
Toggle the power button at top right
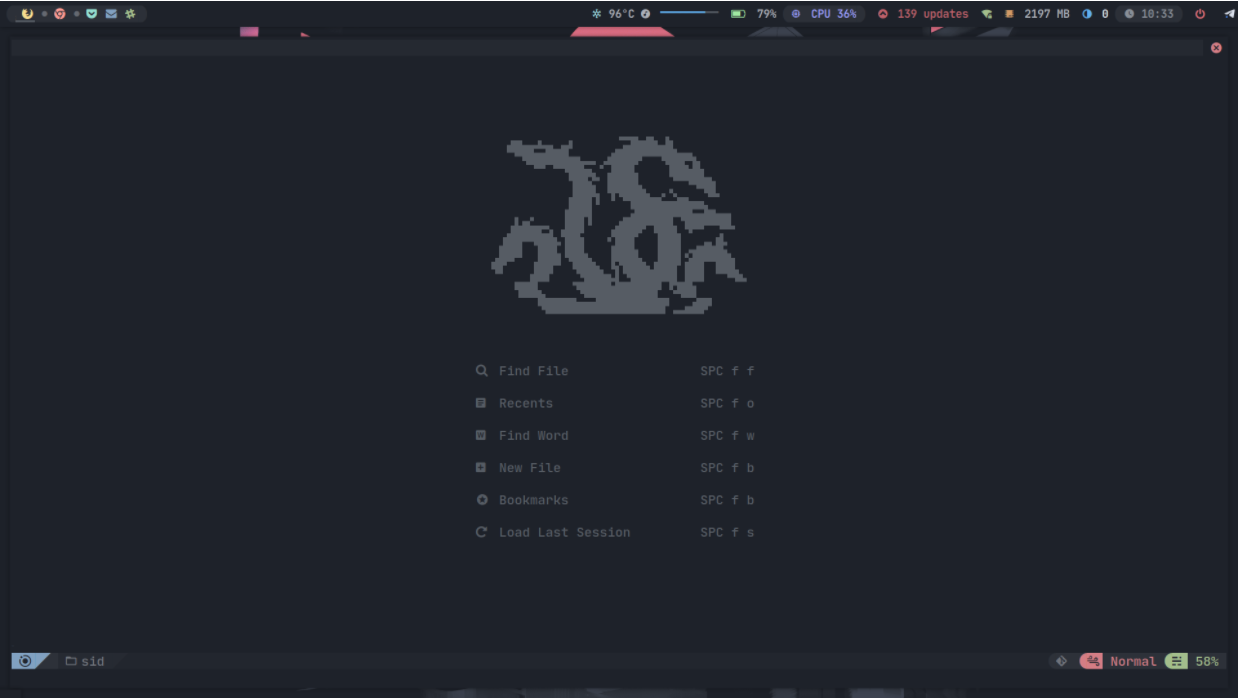pyautogui.click(x=1198, y=14)
